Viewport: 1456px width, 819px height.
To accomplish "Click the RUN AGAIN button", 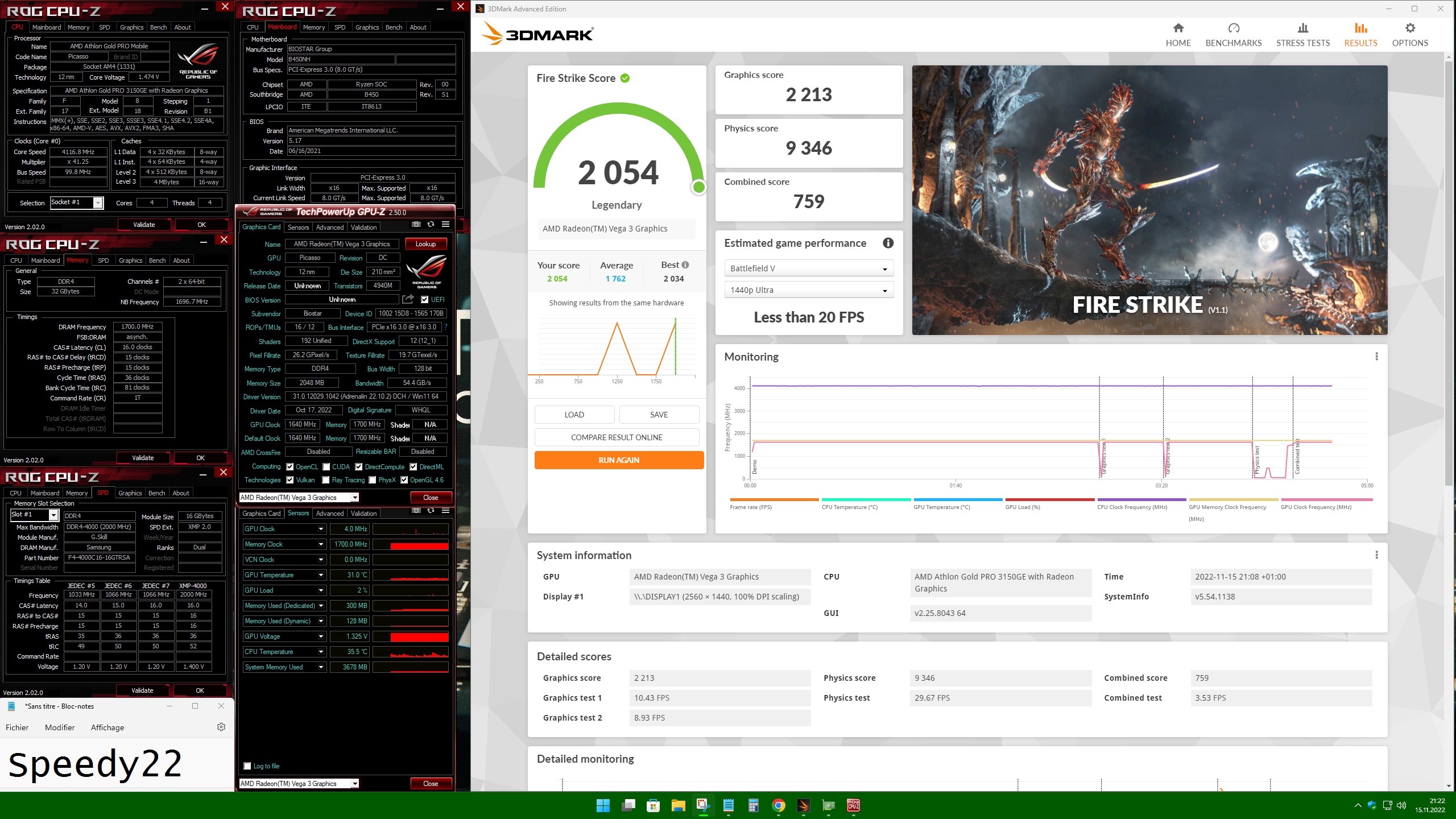I will coord(619,460).
